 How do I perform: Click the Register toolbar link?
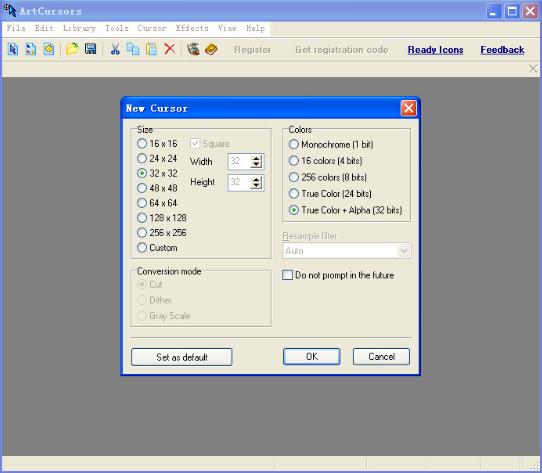(252, 50)
